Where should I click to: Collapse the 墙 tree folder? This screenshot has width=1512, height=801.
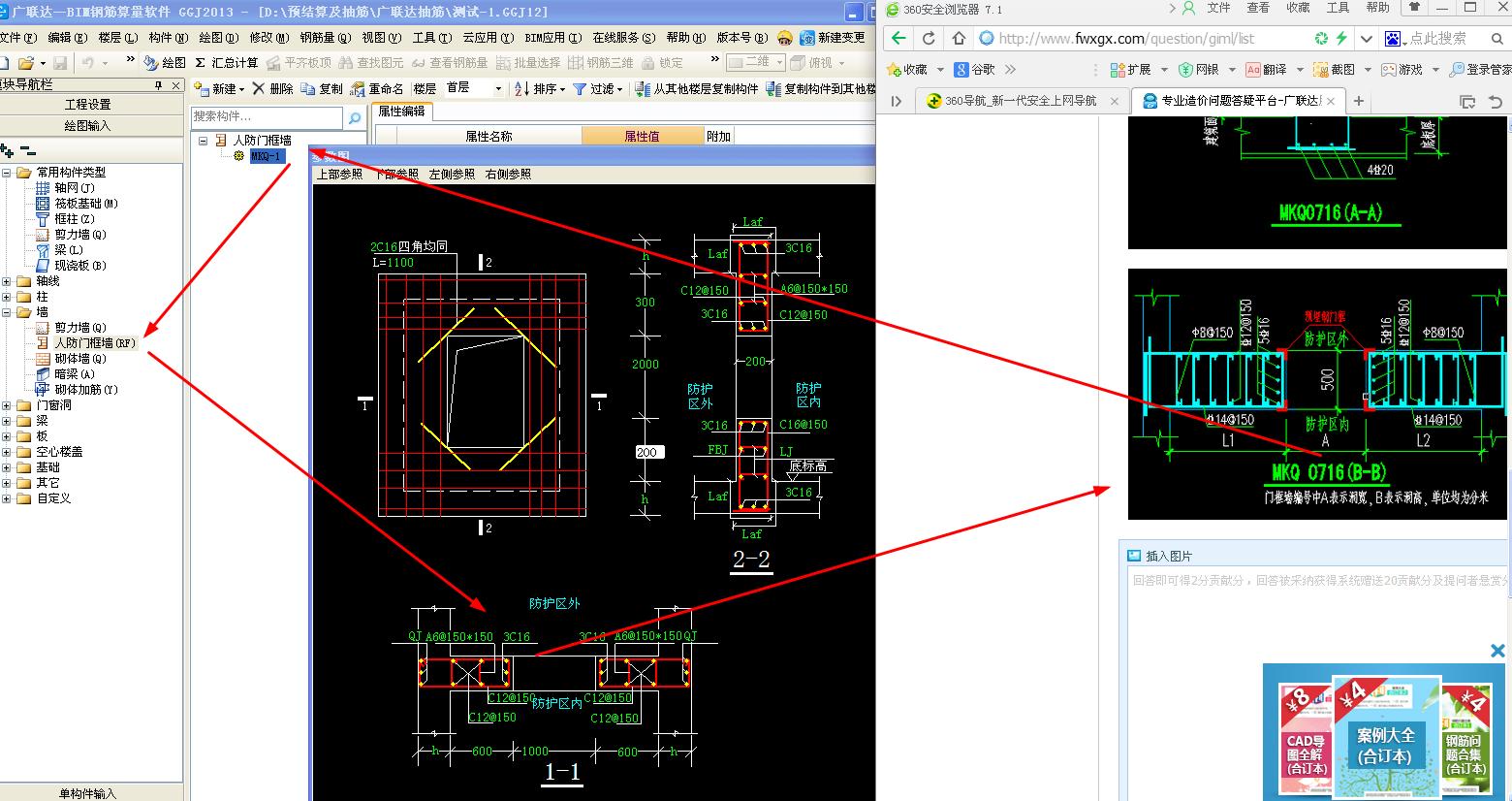pos(7,312)
